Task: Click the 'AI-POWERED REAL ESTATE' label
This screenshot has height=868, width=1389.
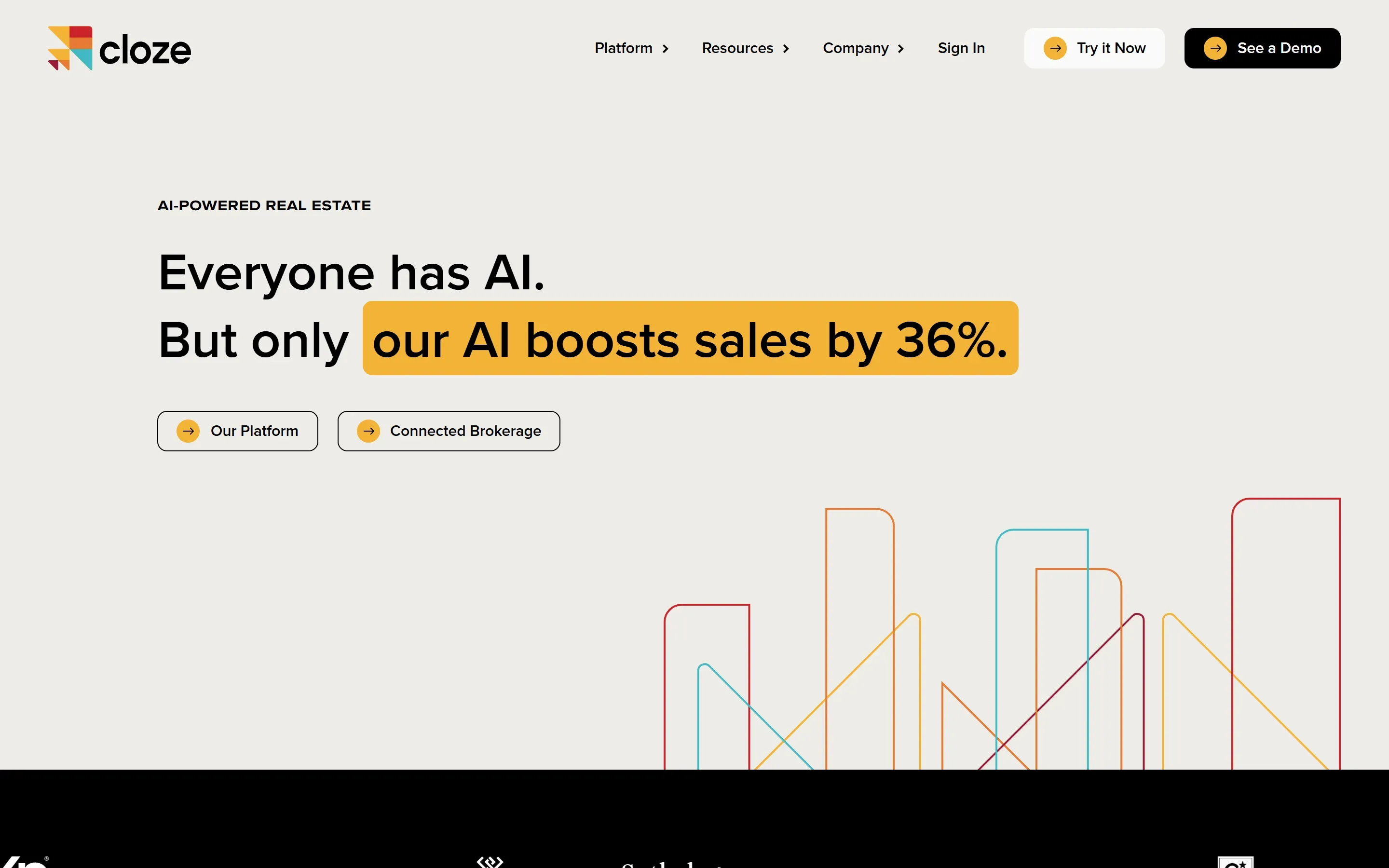Action: pos(264,205)
